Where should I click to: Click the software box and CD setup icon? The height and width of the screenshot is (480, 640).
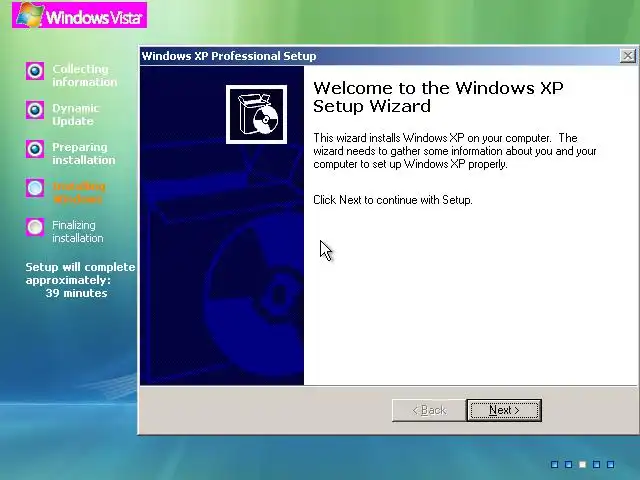pyautogui.click(x=256, y=114)
